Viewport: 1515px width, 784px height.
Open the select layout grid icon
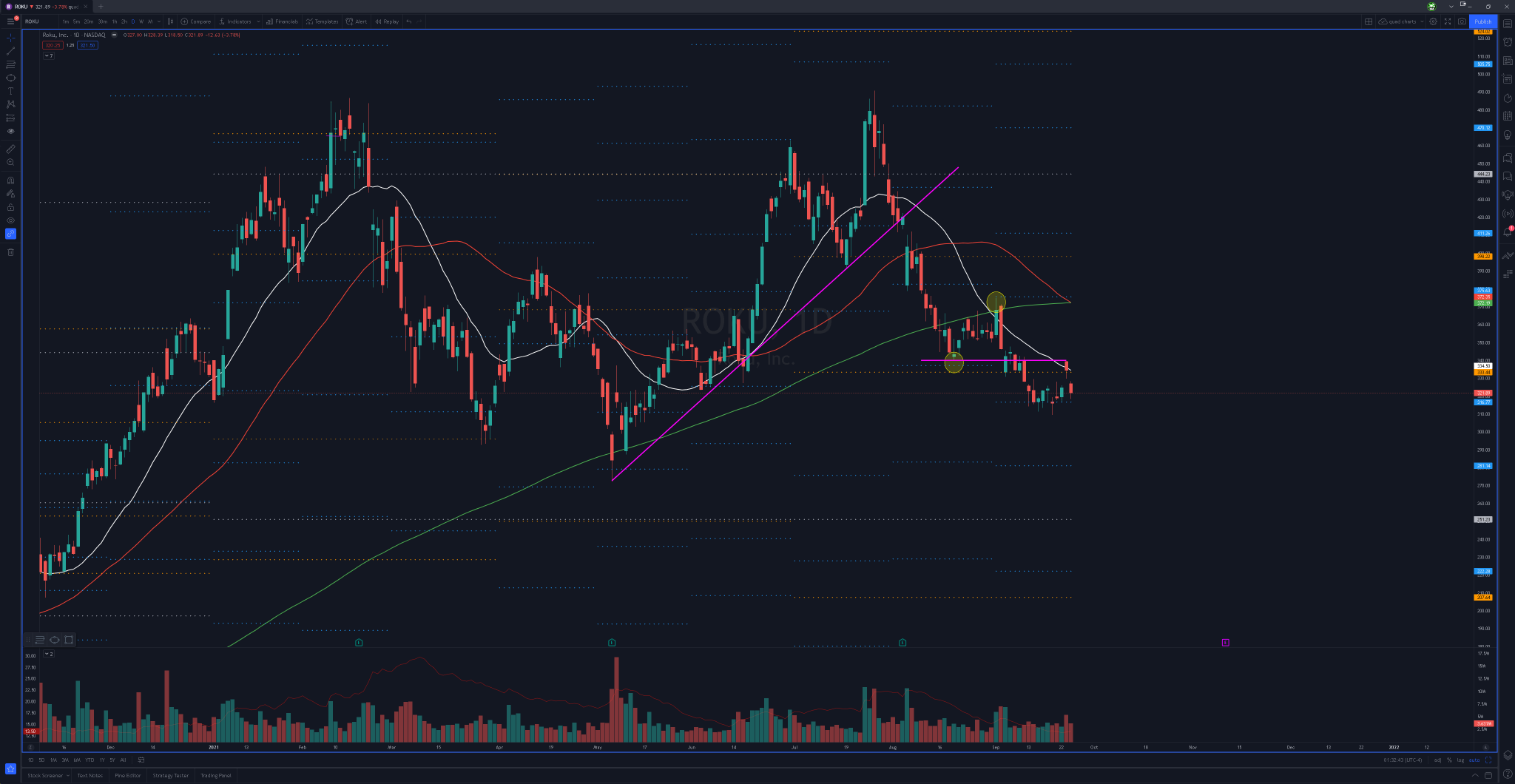coord(1369,21)
